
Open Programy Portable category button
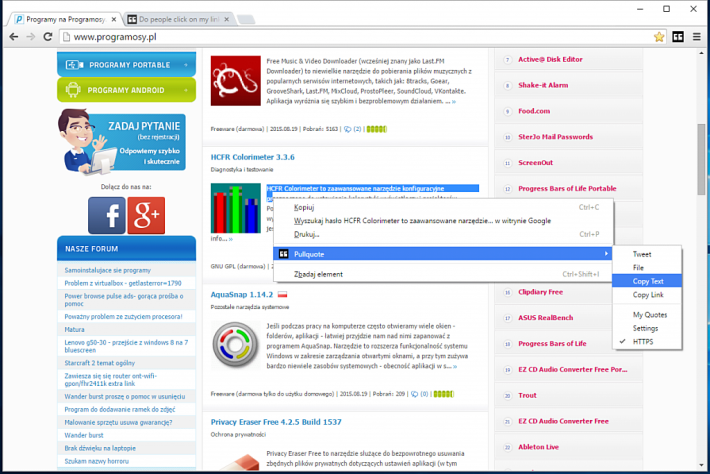(x=126, y=64)
